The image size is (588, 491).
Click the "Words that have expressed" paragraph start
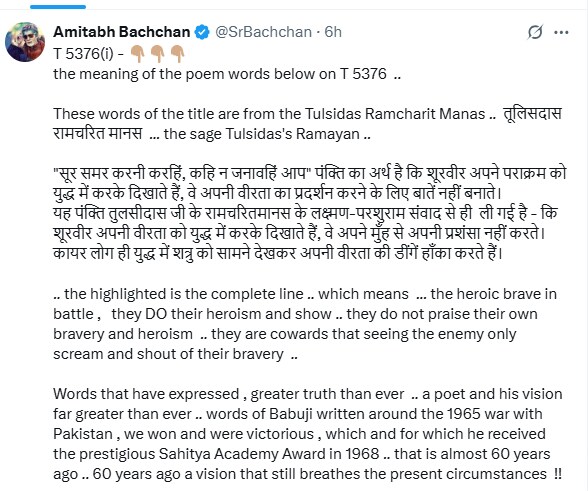(x=146, y=394)
